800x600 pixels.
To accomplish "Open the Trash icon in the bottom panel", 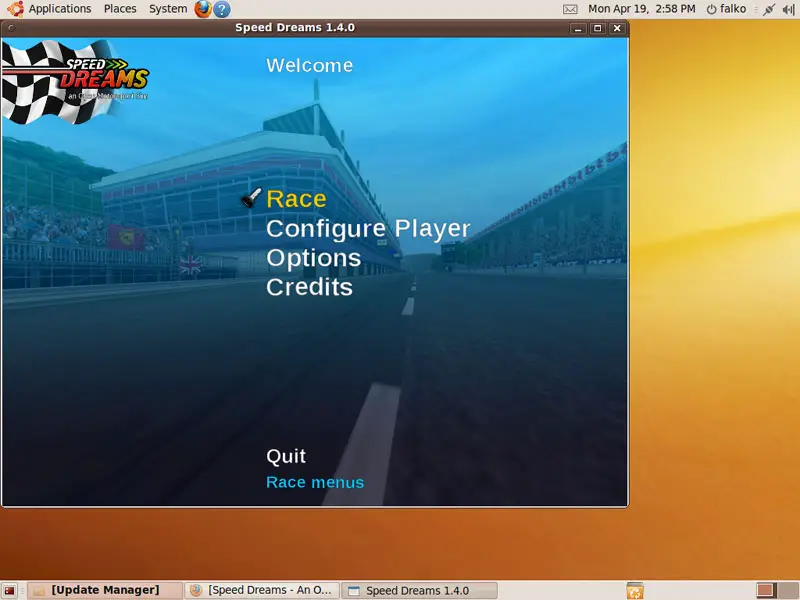I will pos(635,591).
